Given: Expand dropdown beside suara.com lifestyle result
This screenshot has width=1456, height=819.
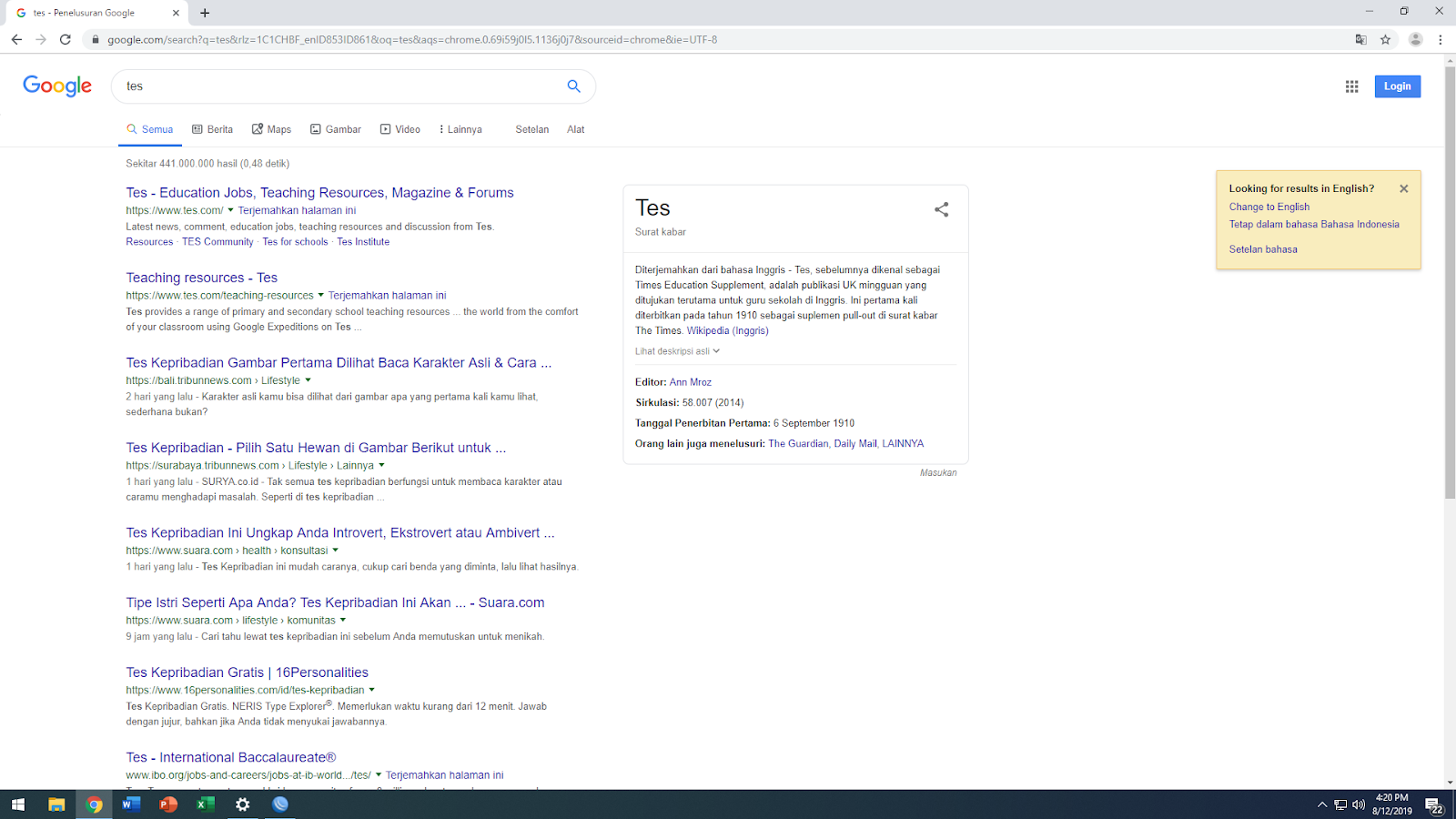Looking at the screenshot, I should [342, 620].
